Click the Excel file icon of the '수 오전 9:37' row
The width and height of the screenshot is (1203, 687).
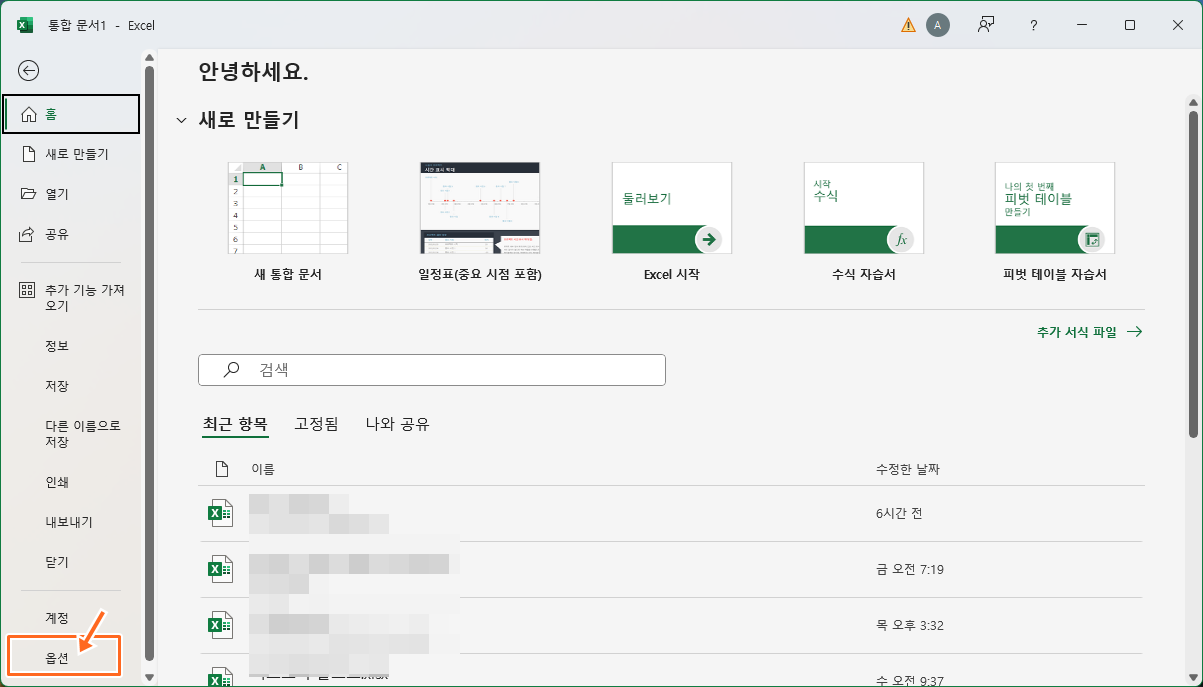tap(220, 677)
